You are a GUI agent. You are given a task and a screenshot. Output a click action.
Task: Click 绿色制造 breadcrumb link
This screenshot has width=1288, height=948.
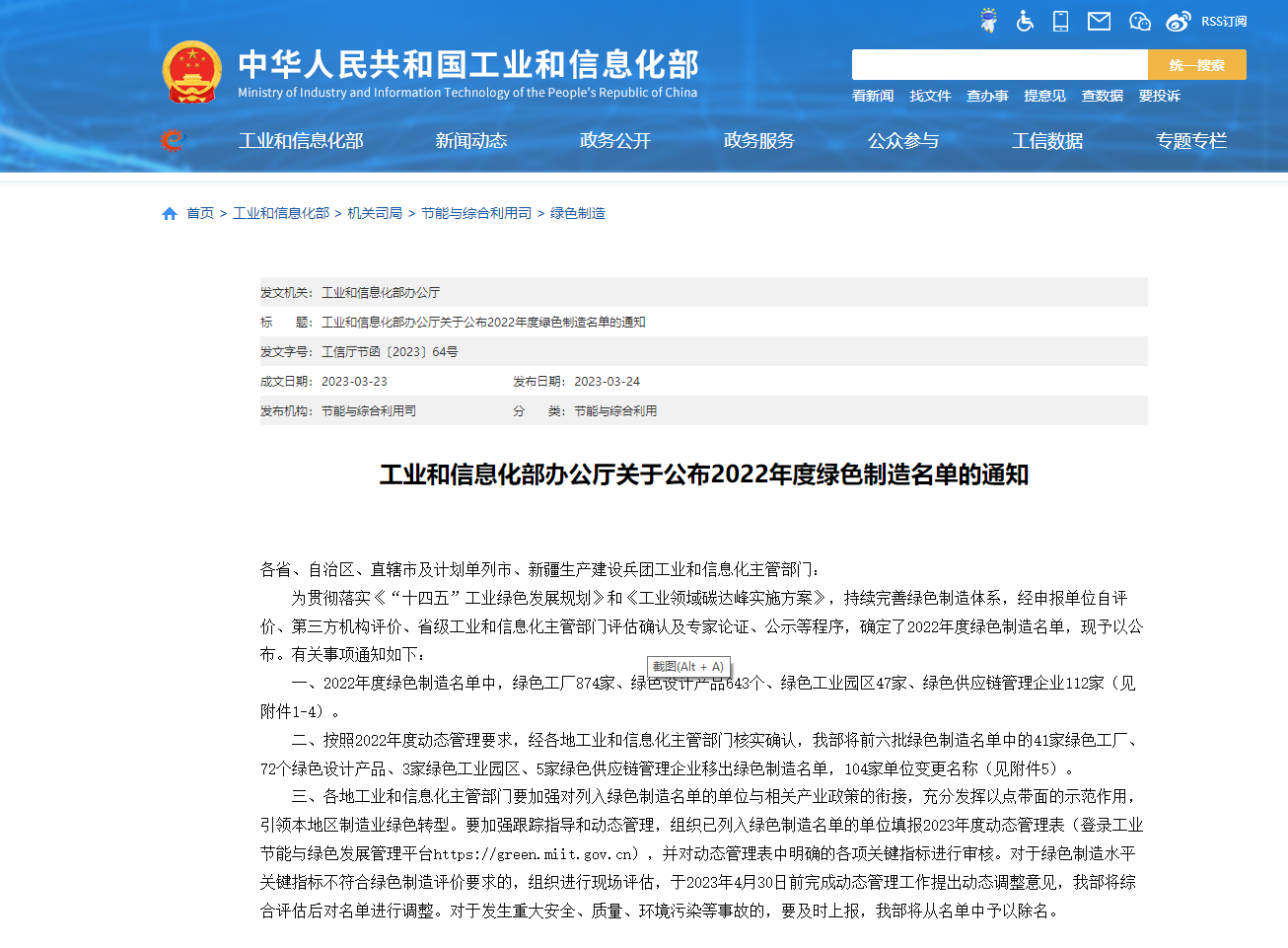(578, 213)
